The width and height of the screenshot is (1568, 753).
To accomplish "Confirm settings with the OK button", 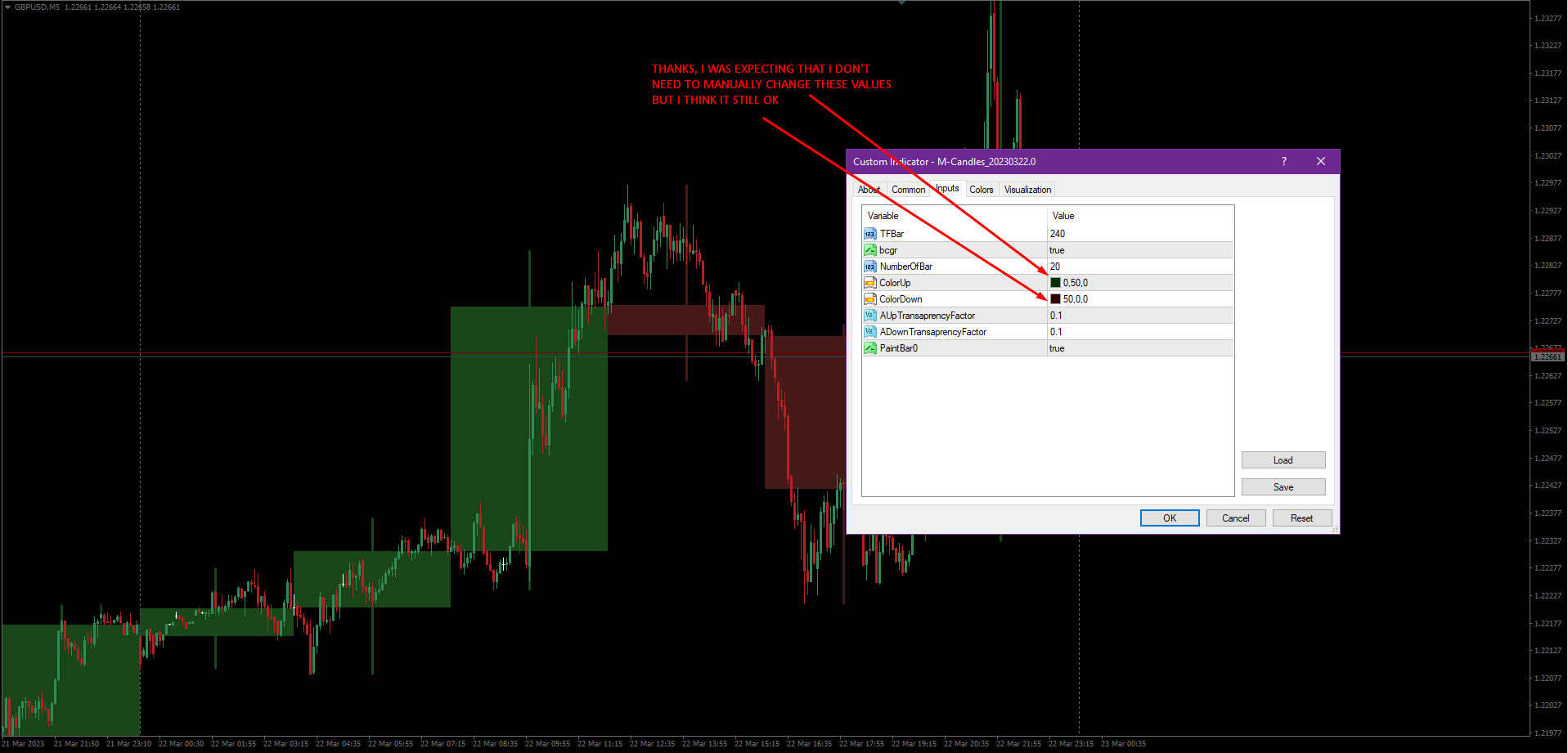I will tap(1170, 518).
